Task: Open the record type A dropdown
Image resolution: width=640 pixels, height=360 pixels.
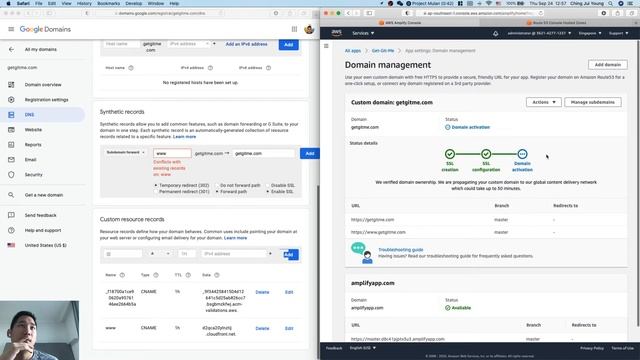Action: point(160,254)
